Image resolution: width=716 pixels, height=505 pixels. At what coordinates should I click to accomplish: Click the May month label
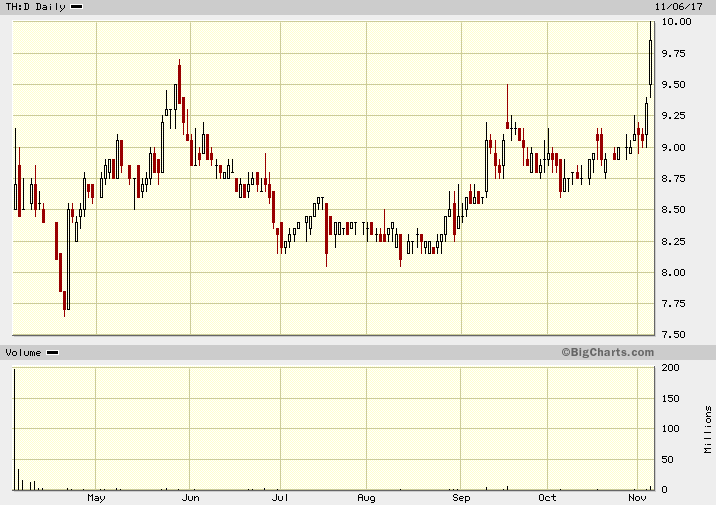pos(96,498)
